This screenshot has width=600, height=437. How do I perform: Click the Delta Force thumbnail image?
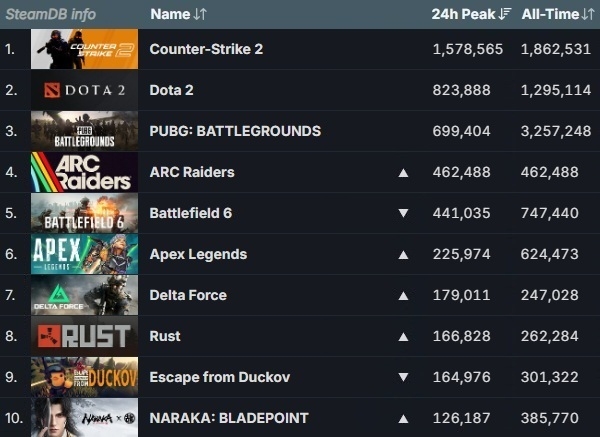point(84,295)
